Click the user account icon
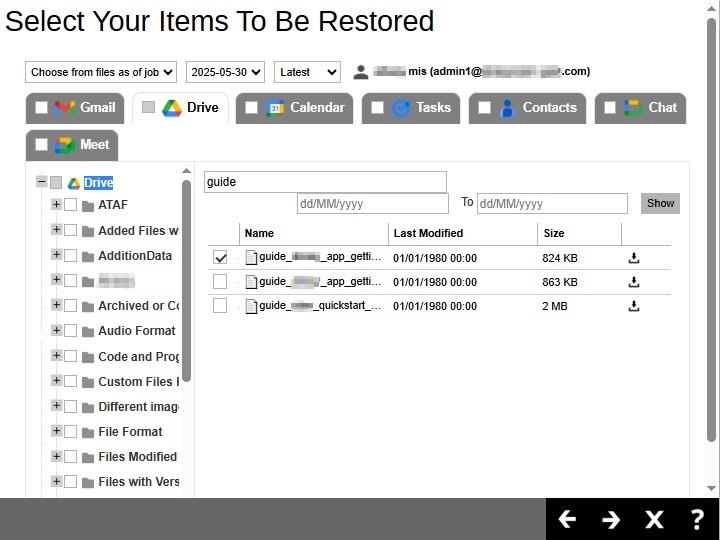Image resolution: width=720 pixels, height=540 pixels. tap(361, 72)
